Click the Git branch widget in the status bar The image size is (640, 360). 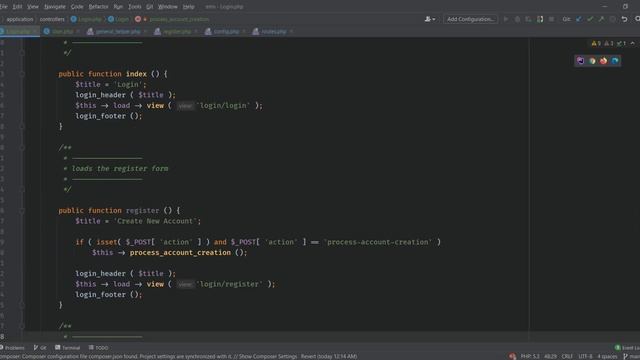(x=631, y=356)
